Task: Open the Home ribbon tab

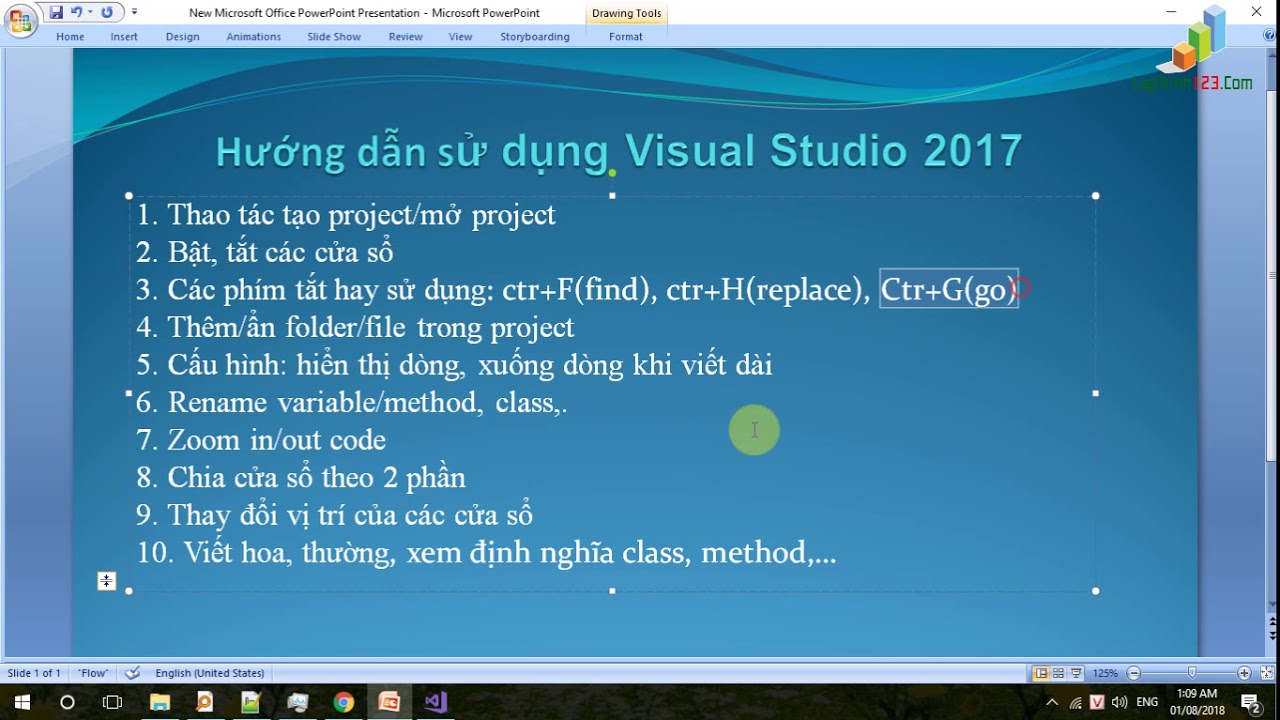Action: tap(70, 37)
